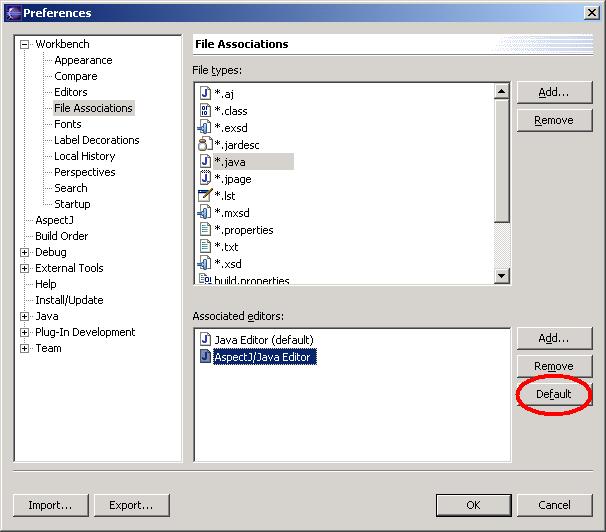Select Build Order in the tree
Viewport: 606px width, 532px height.
click(x=61, y=236)
